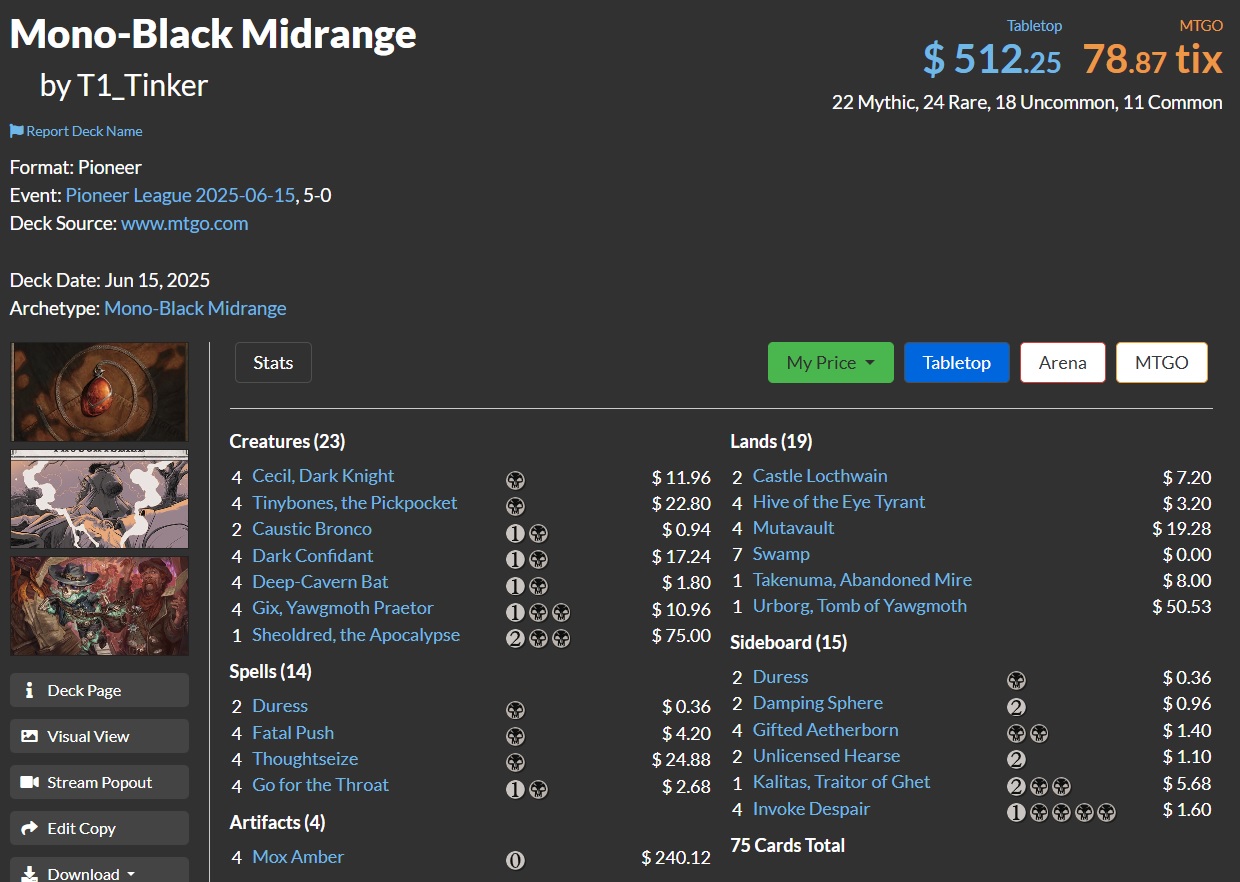
Task: Click the mana cost symbol for Mox Amber
Action: (515, 859)
